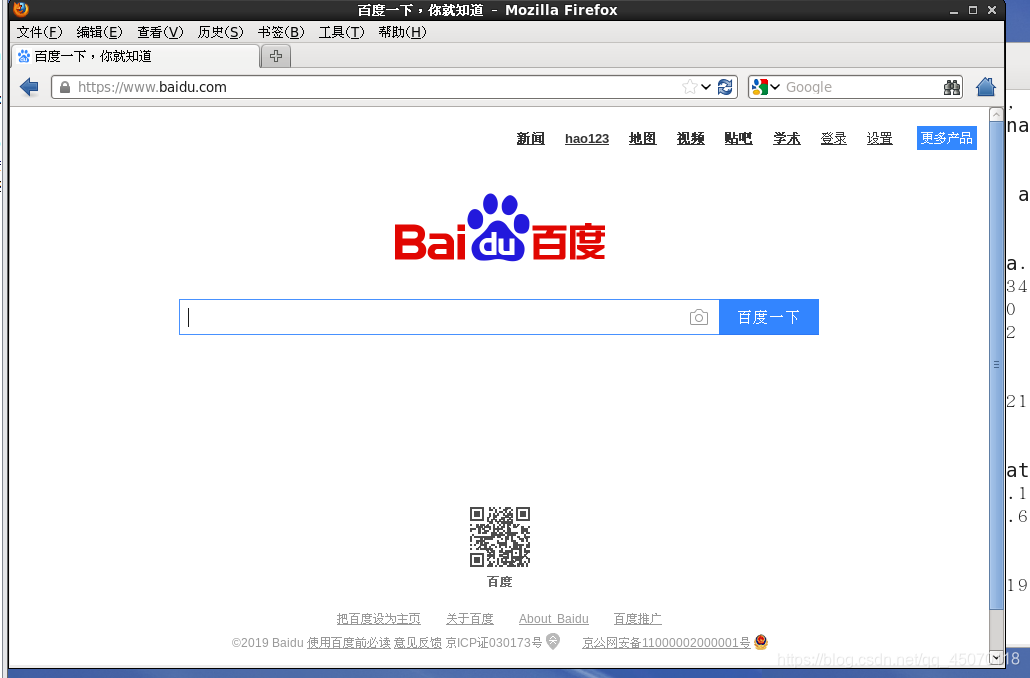Open the 书签(B) menu
Image resolution: width=1030 pixels, height=678 pixels.
pos(281,32)
